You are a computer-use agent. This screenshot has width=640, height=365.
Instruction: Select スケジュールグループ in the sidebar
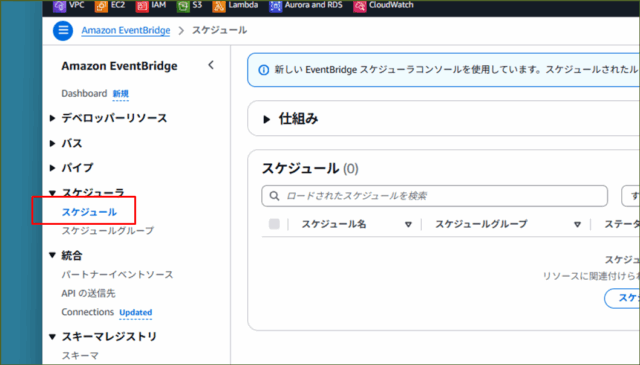(x=108, y=231)
